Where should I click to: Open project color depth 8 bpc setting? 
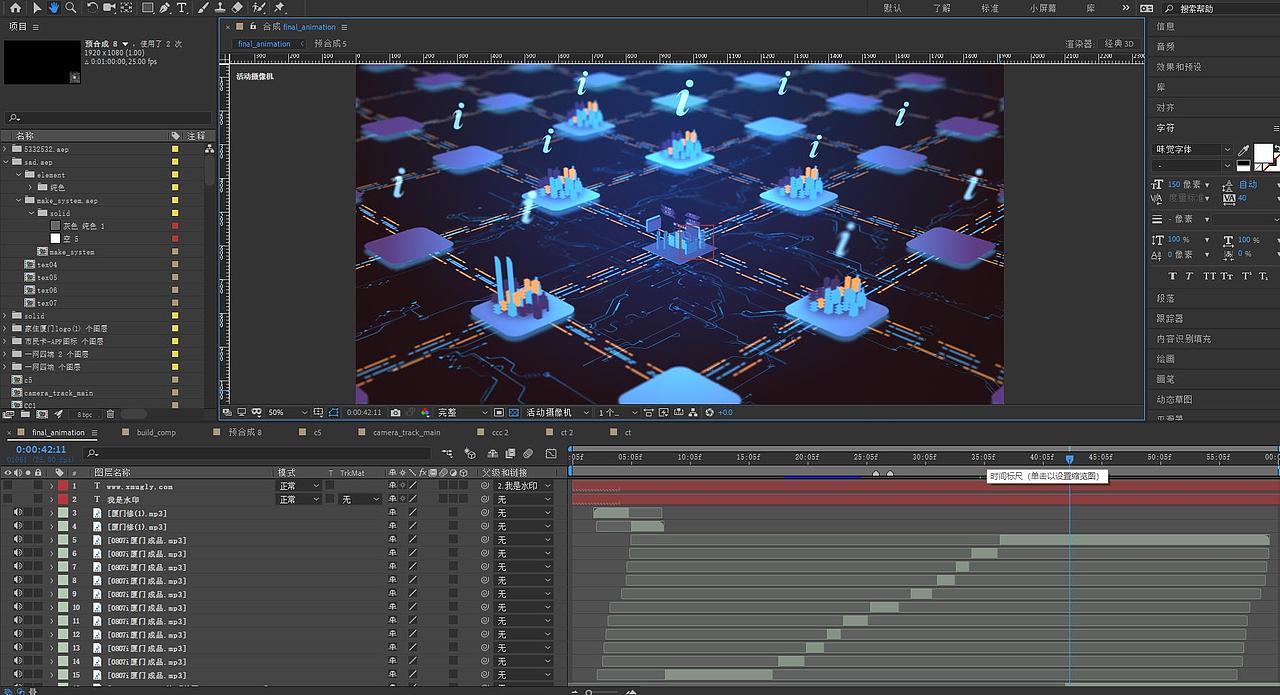pos(85,414)
